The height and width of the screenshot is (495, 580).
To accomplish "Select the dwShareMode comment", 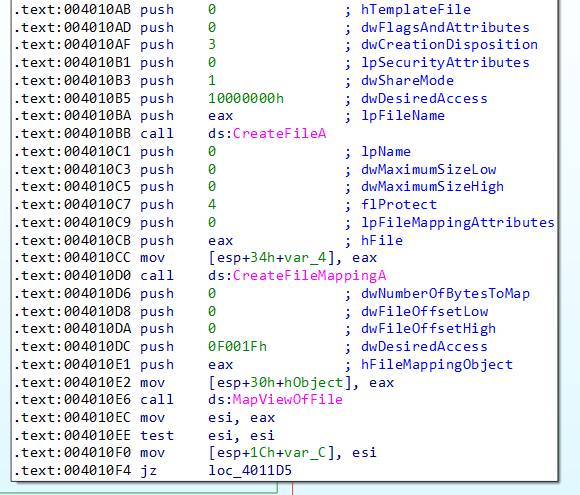I will [407, 81].
